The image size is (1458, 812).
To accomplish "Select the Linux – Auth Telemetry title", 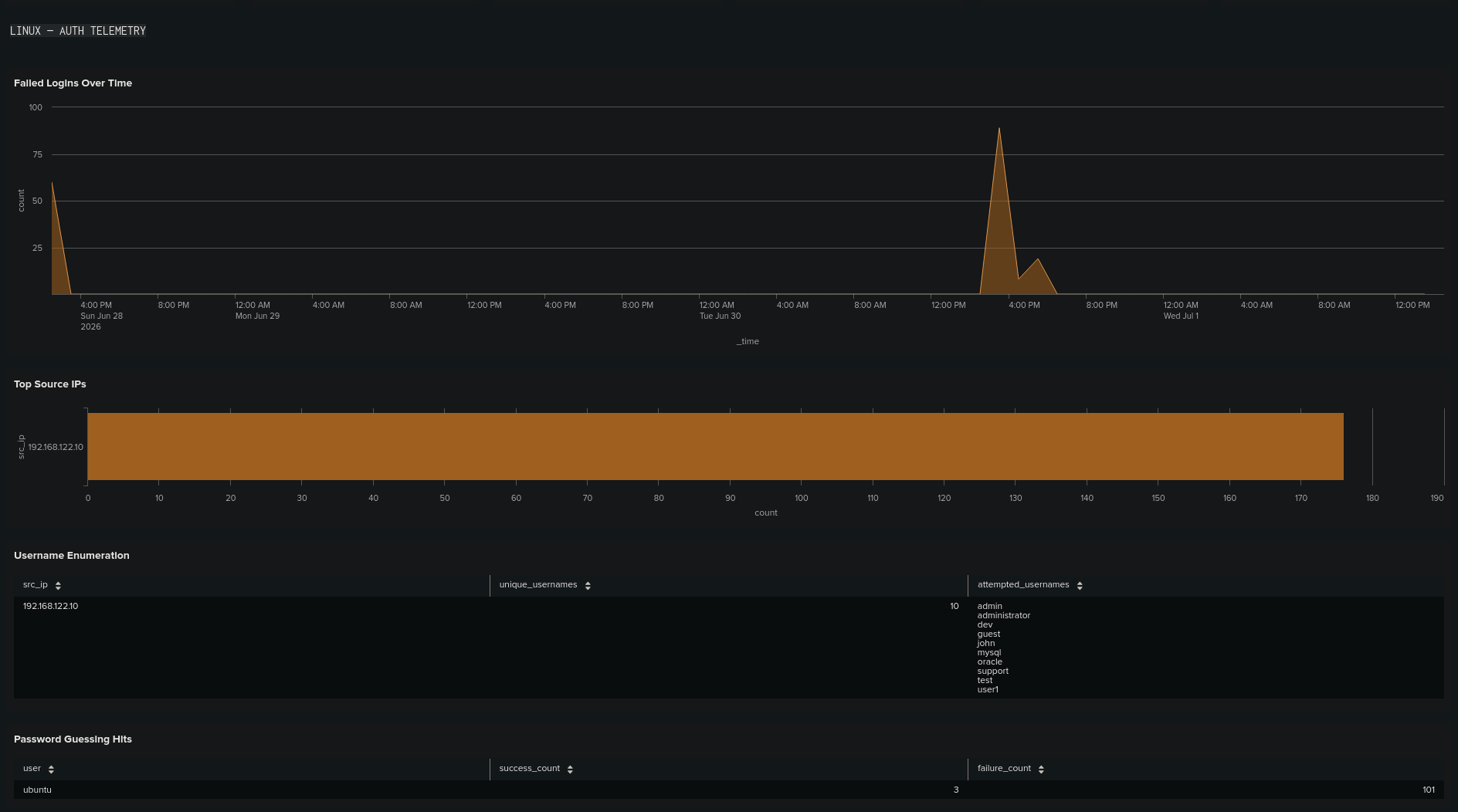I will [x=78, y=31].
